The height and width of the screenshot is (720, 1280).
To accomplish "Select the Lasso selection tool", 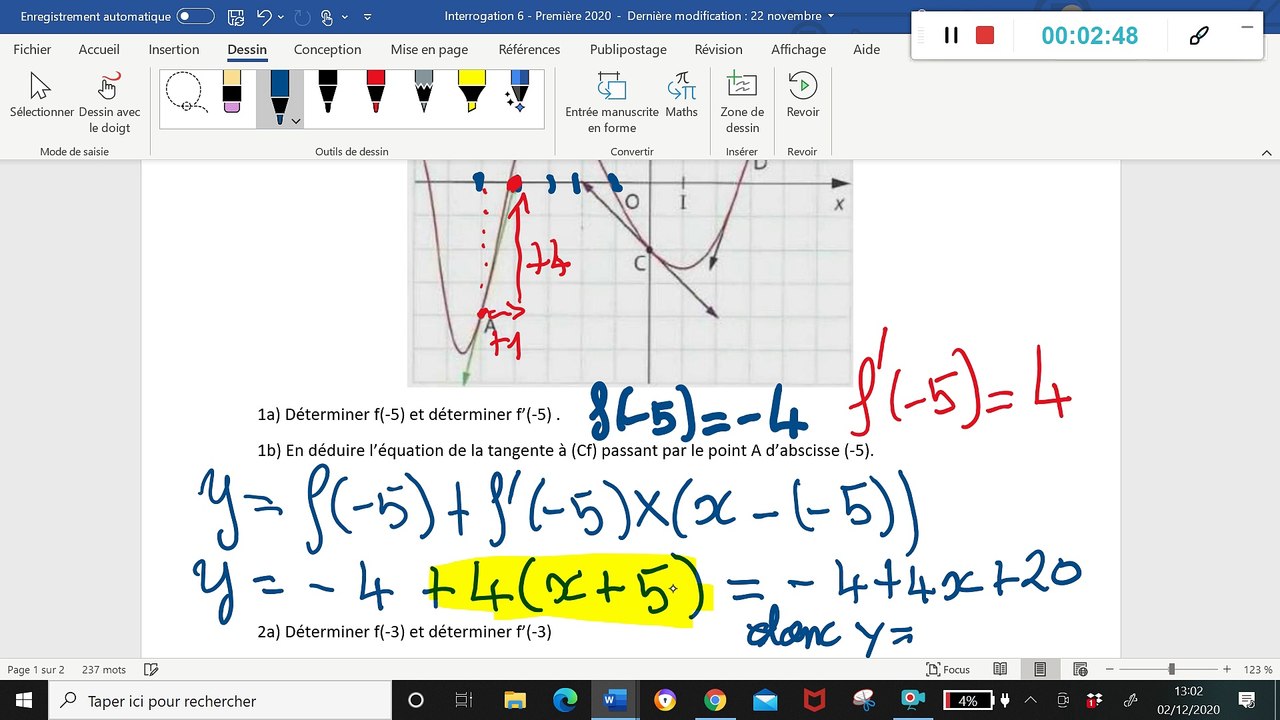I will (185, 92).
